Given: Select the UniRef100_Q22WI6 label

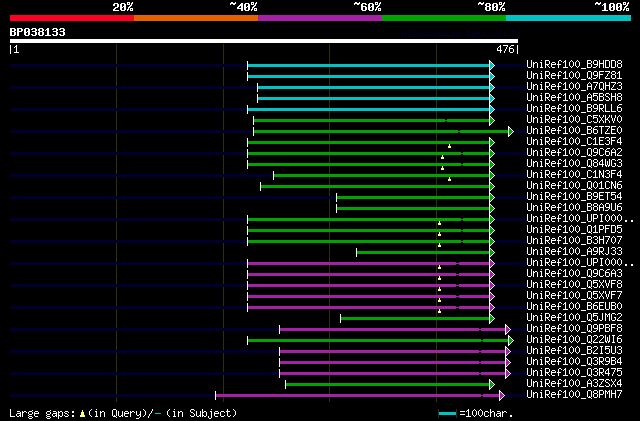Looking at the screenshot, I should 574,340.
